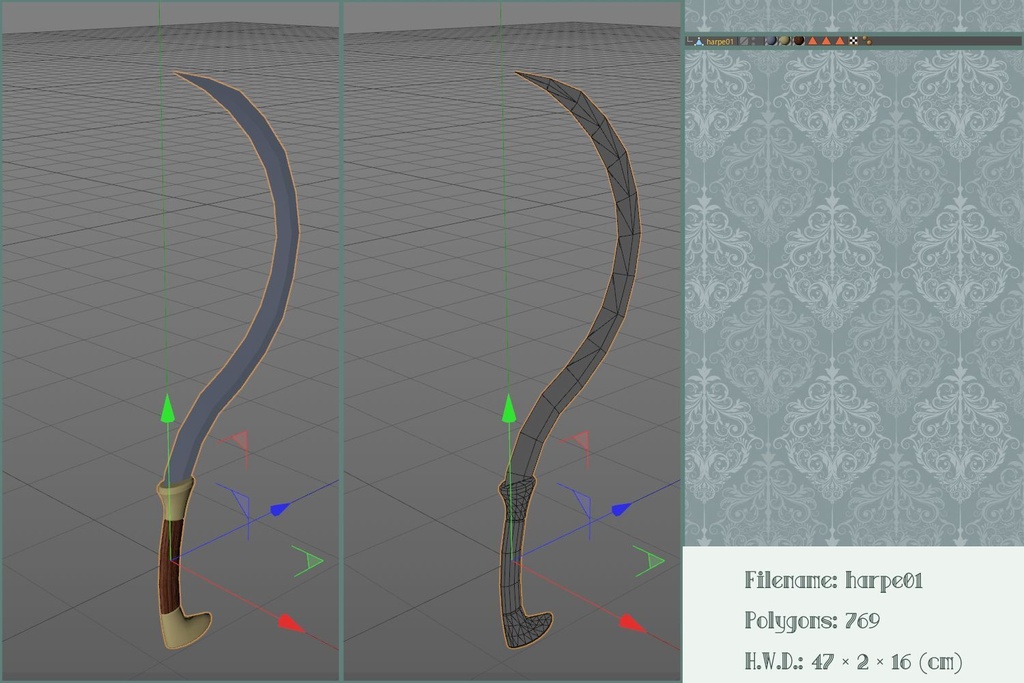This screenshot has width=1024, height=683.
Task: Click the first orange triangle selection tag
Action: pos(812,41)
